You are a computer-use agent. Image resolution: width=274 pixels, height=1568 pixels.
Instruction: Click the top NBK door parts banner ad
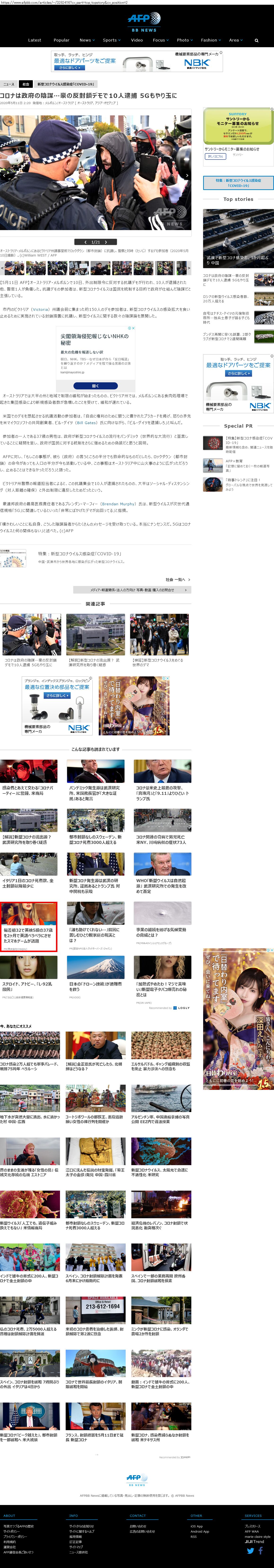(x=137, y=61)
